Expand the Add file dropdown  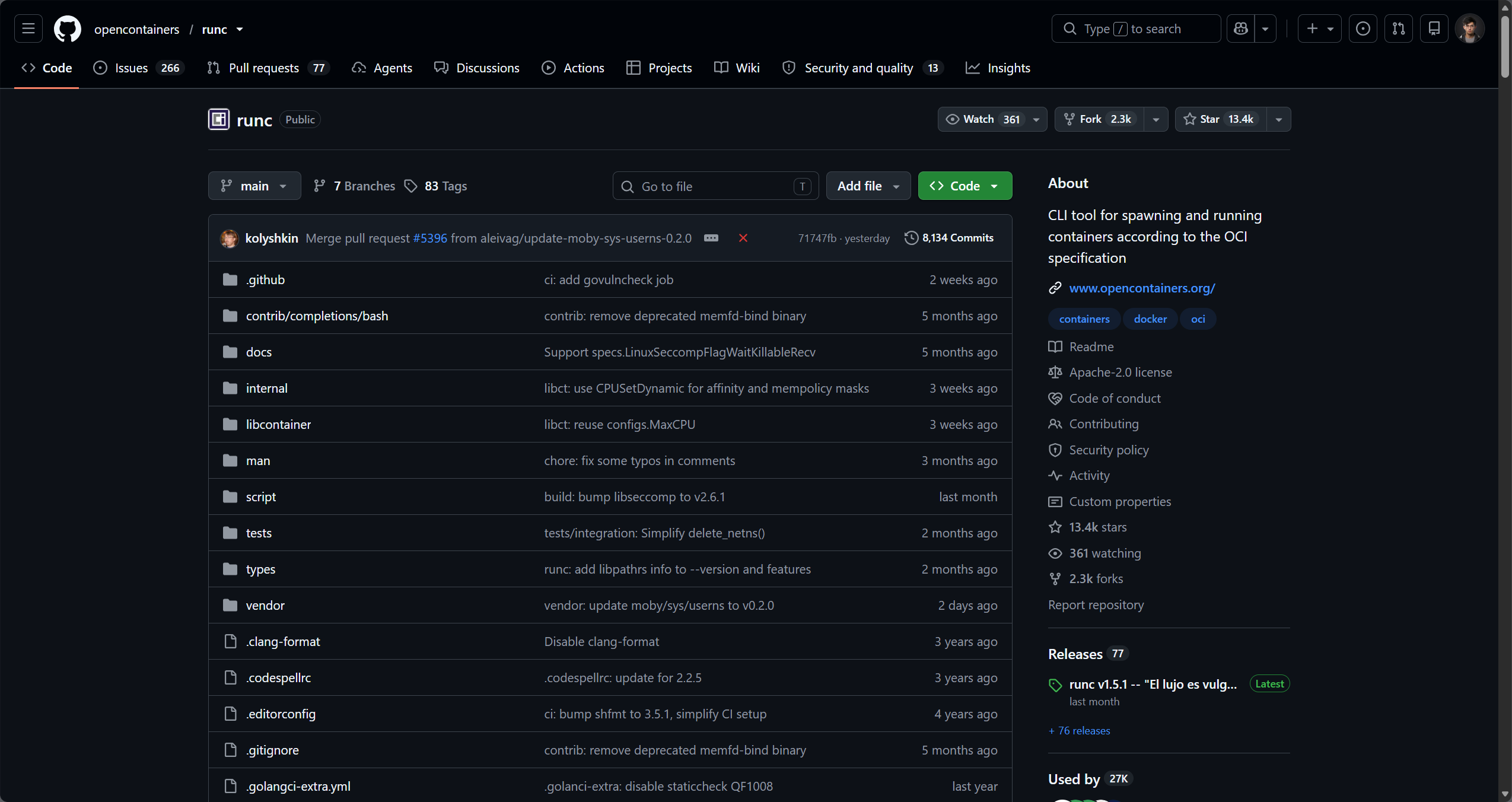(x=868, y=186)
